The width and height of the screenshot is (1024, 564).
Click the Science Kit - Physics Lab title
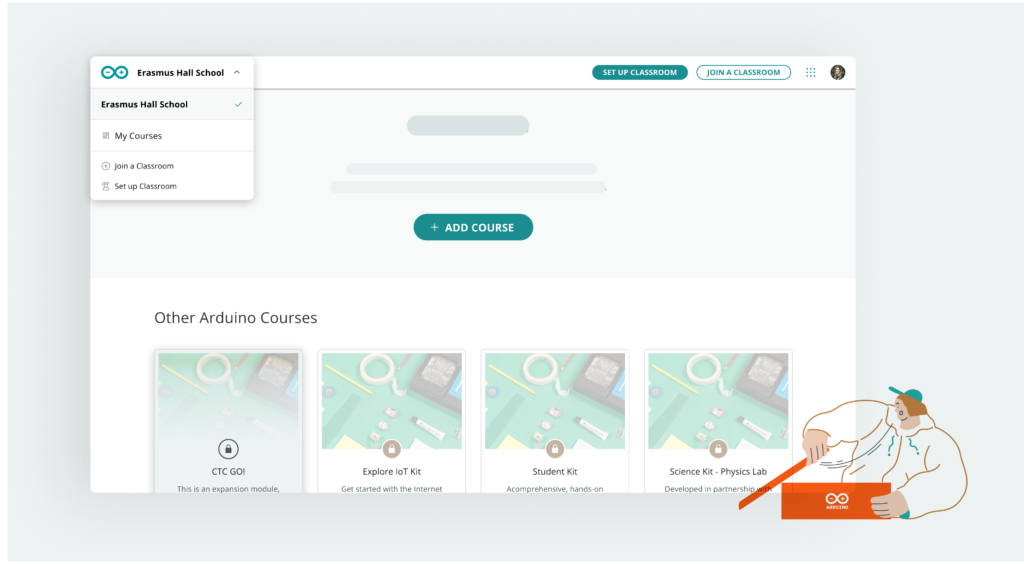718,471
